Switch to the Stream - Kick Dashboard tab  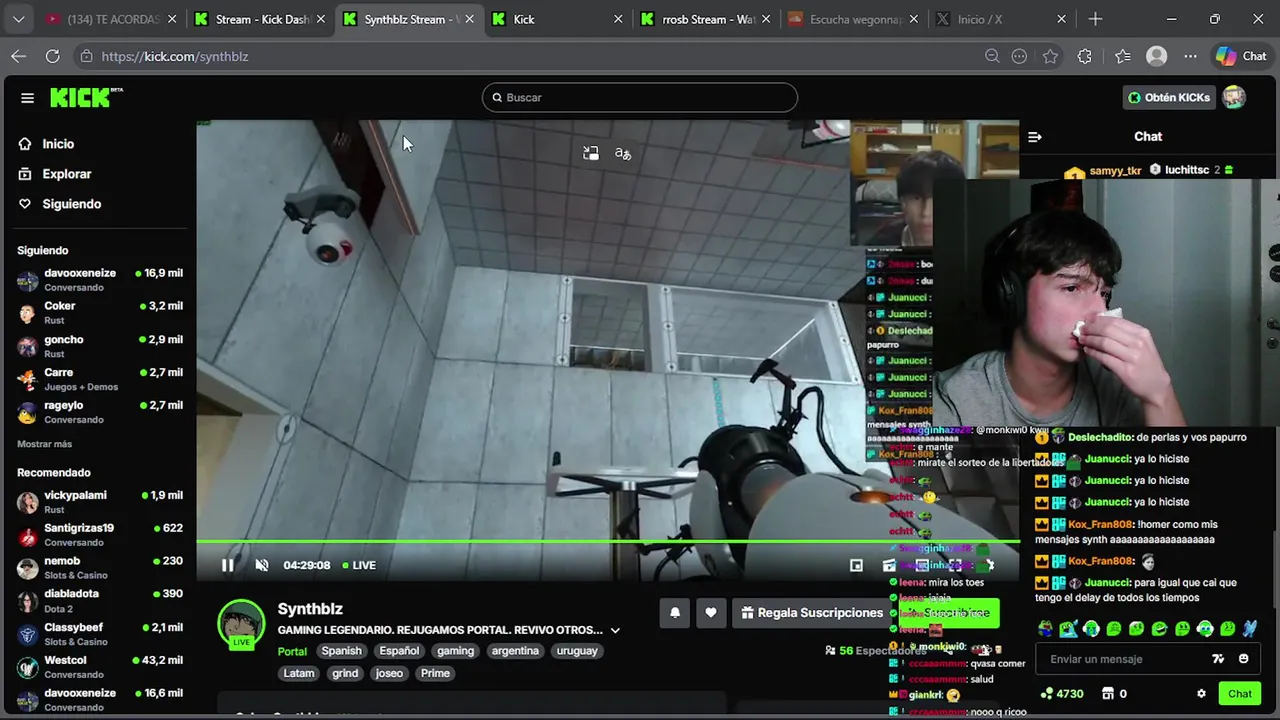pos(260,19)
